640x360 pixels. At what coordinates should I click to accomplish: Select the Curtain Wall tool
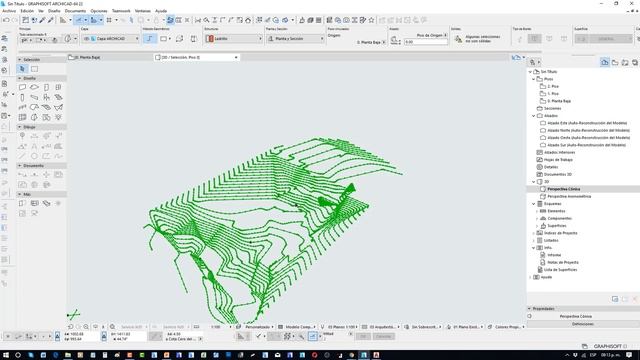(22, 117)
